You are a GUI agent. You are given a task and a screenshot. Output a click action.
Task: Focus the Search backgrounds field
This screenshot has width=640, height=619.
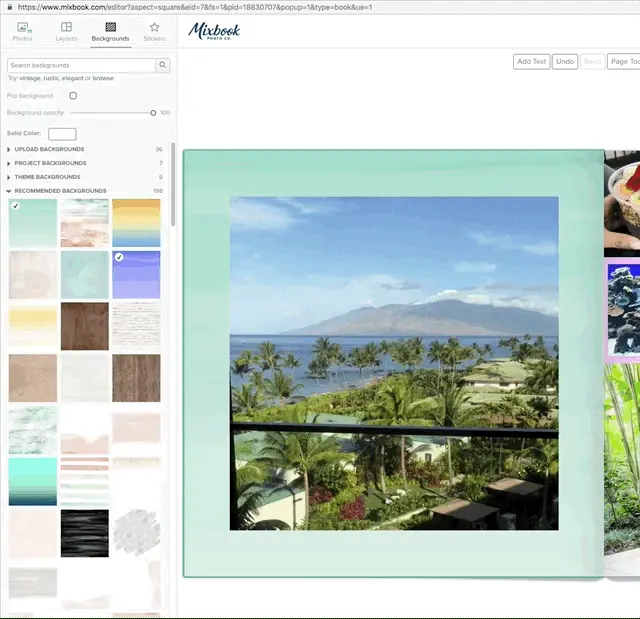[80, 65]
